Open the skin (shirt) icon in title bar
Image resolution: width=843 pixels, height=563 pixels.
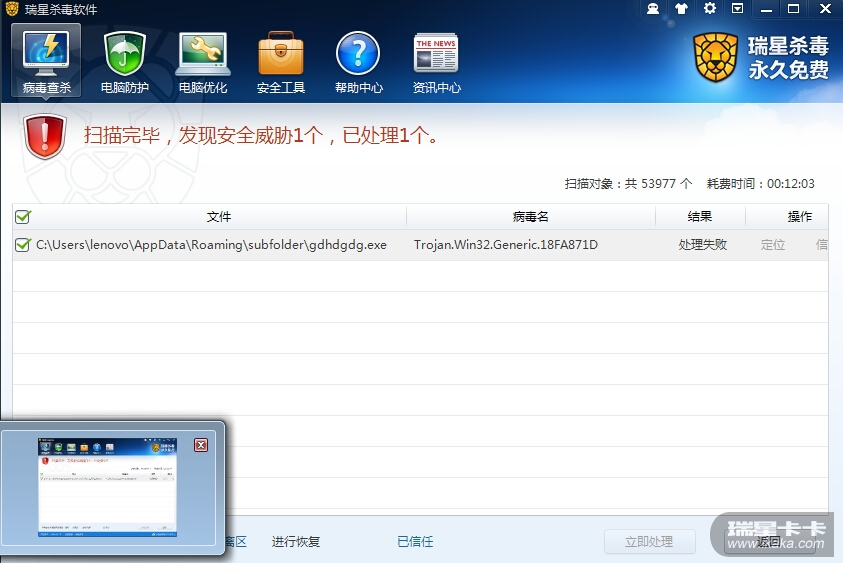[x=681, y=9]
